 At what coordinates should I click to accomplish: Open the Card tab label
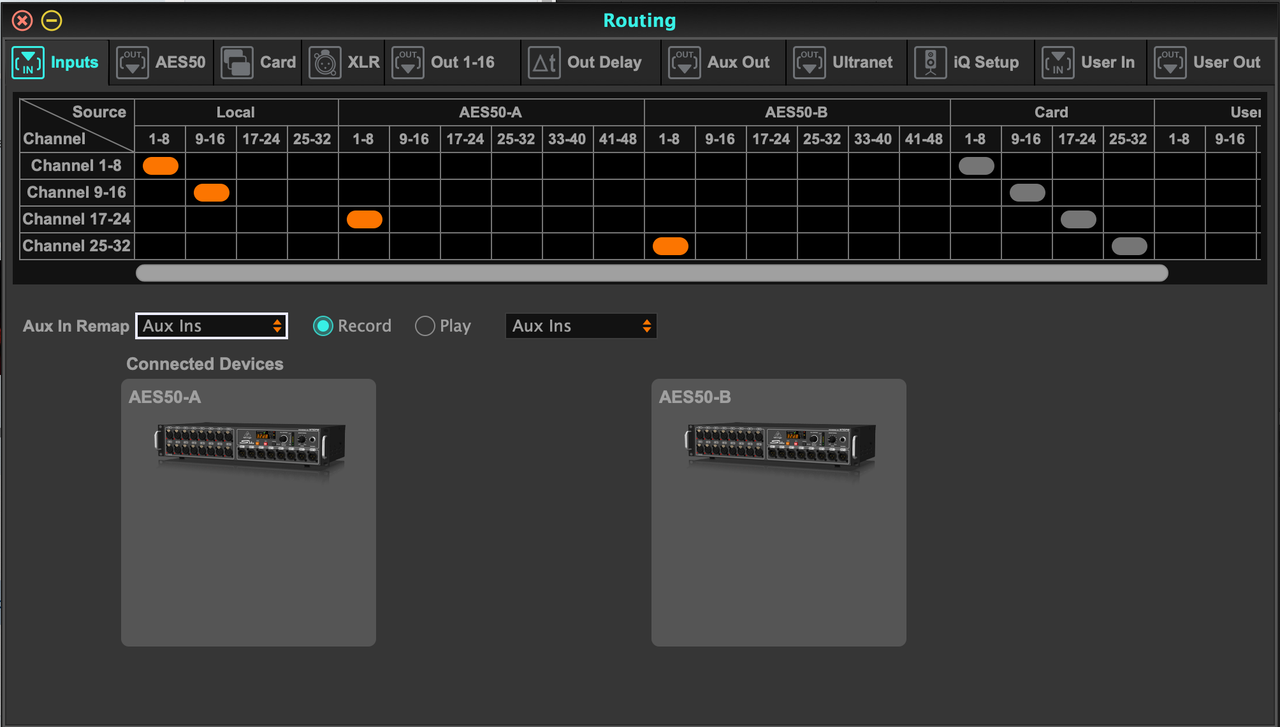(278, 62)
